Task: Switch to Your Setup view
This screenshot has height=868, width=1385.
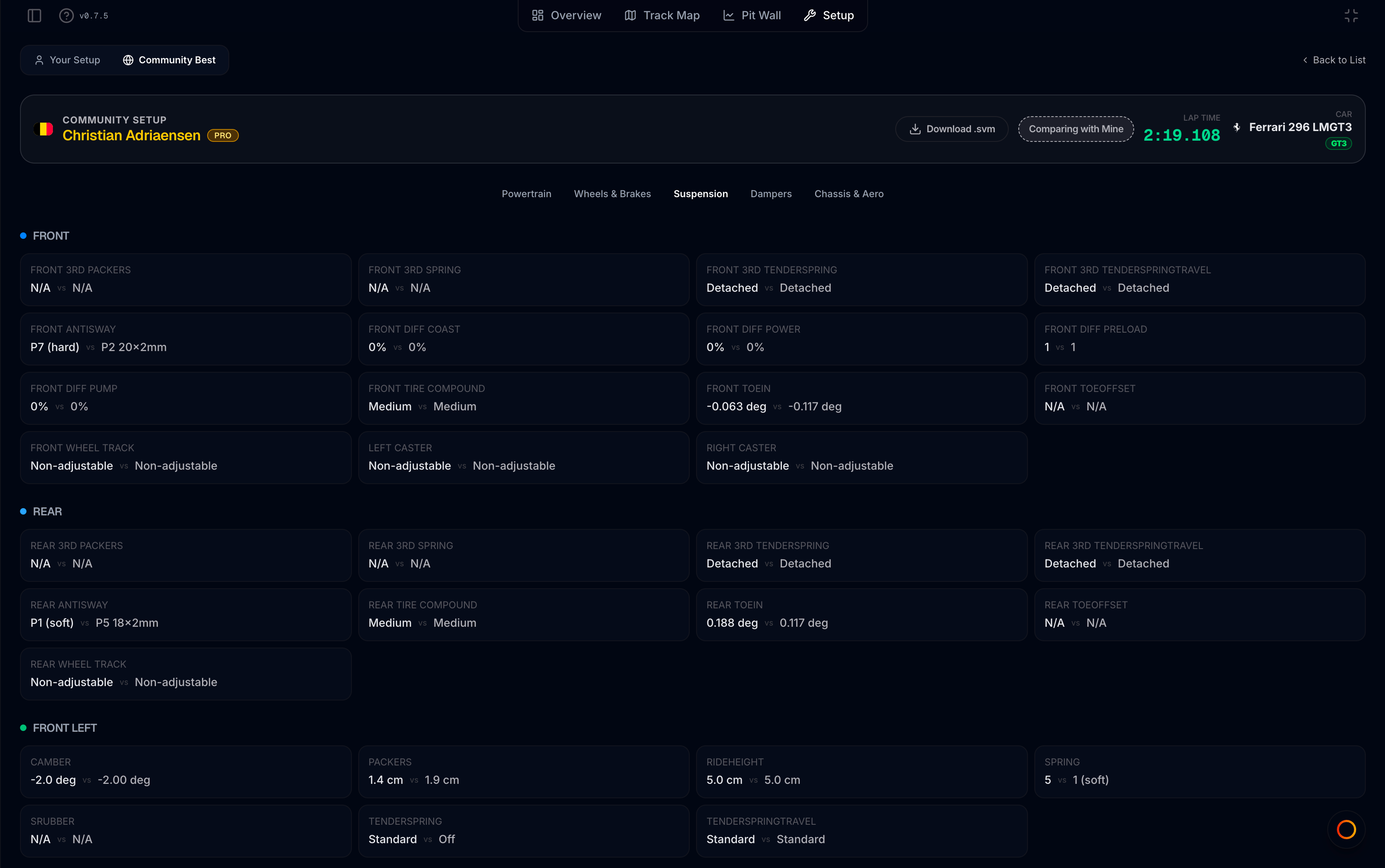Action: coord(68,60)
